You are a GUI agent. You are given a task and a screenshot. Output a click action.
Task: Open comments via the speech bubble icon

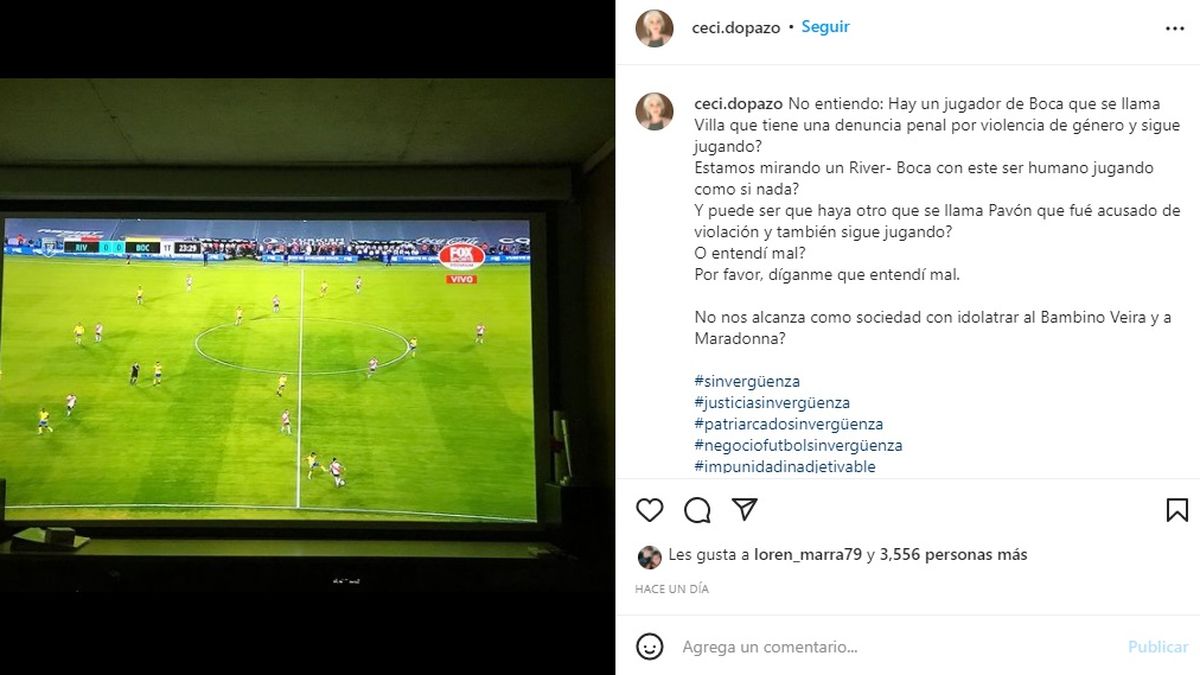(697, 510)
